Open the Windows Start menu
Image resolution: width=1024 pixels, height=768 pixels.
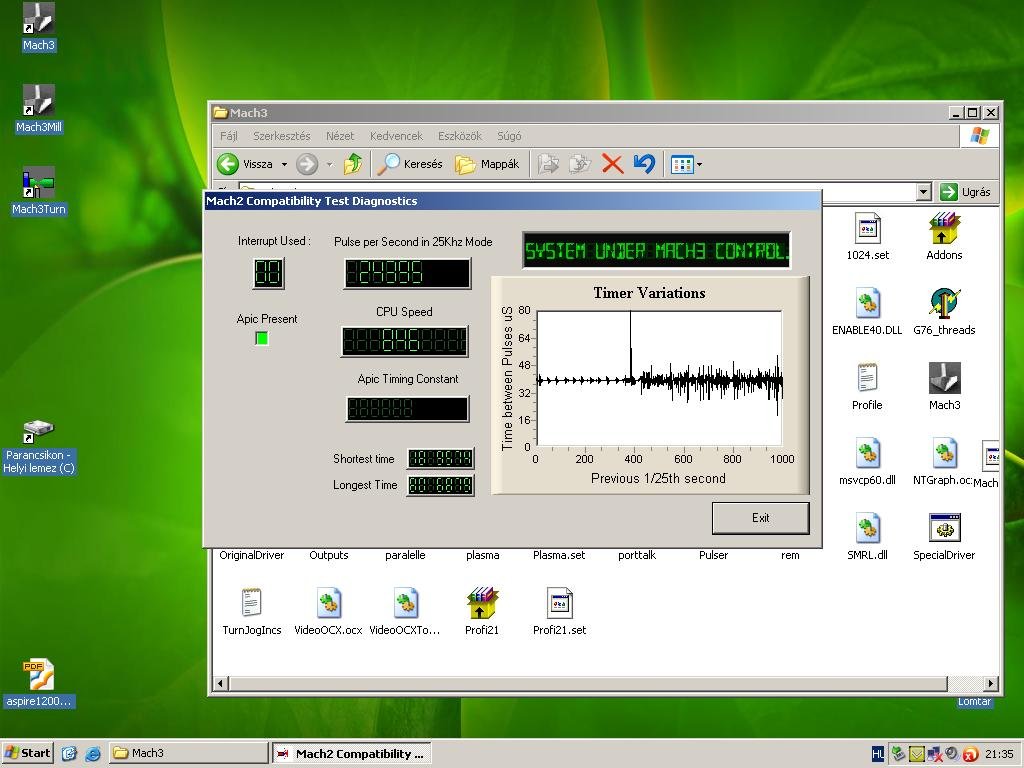tap(27, 753)
